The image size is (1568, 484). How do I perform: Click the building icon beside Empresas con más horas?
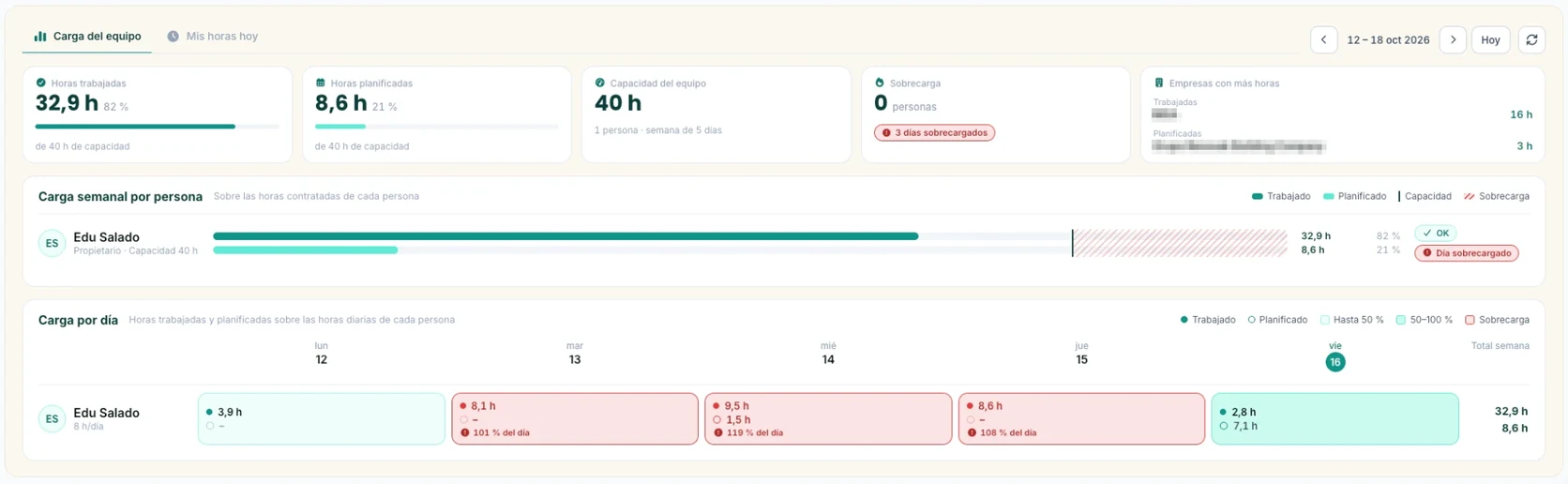1159,83
